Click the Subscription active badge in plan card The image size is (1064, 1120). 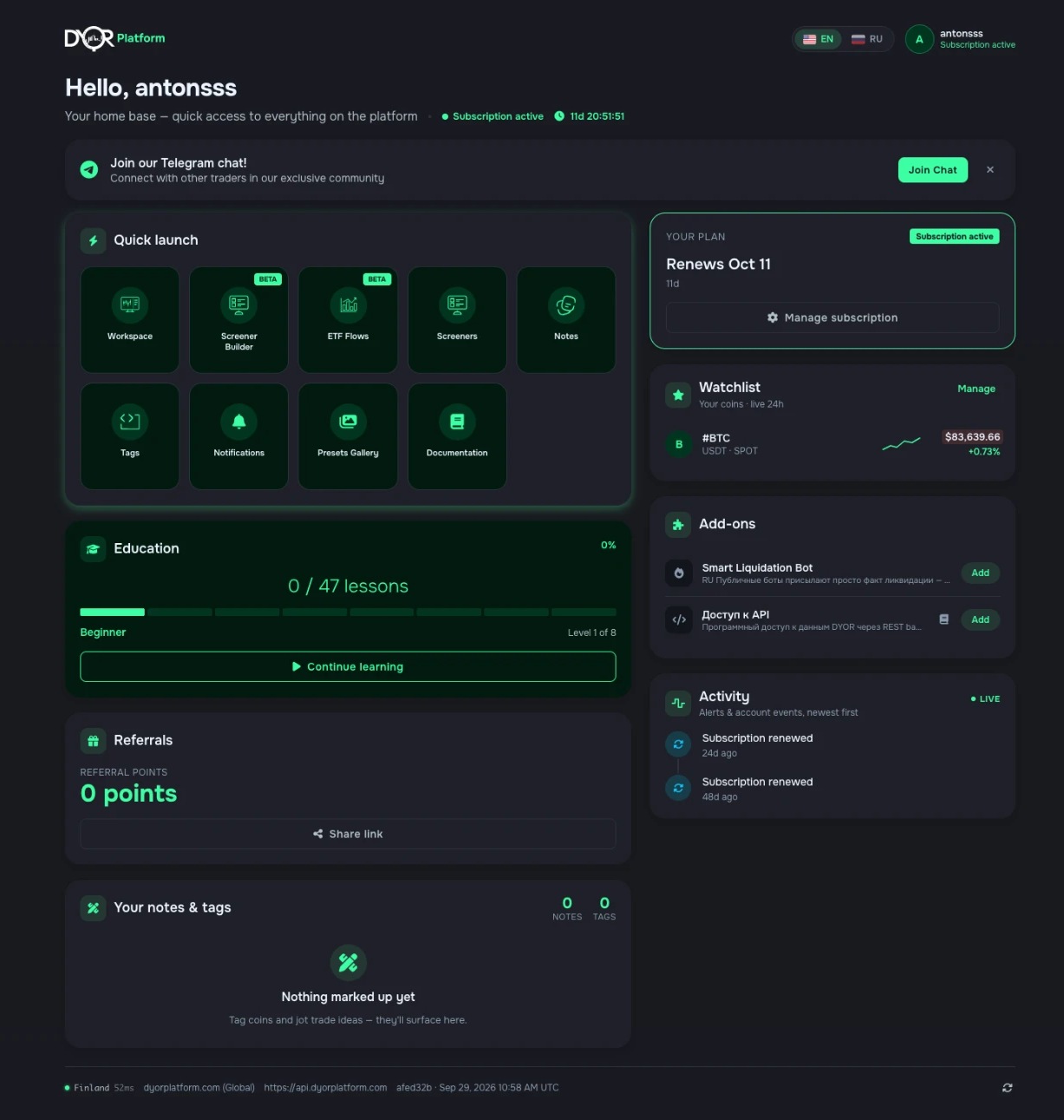[x=954, y=237]
